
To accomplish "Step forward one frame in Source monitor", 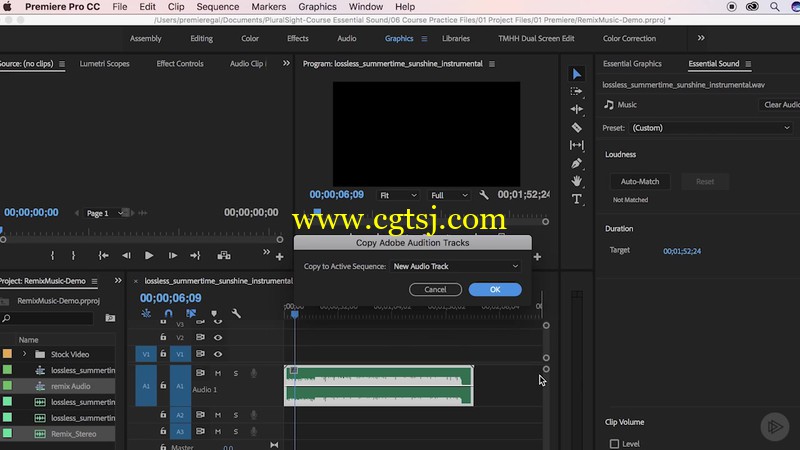I will [172, 256].
